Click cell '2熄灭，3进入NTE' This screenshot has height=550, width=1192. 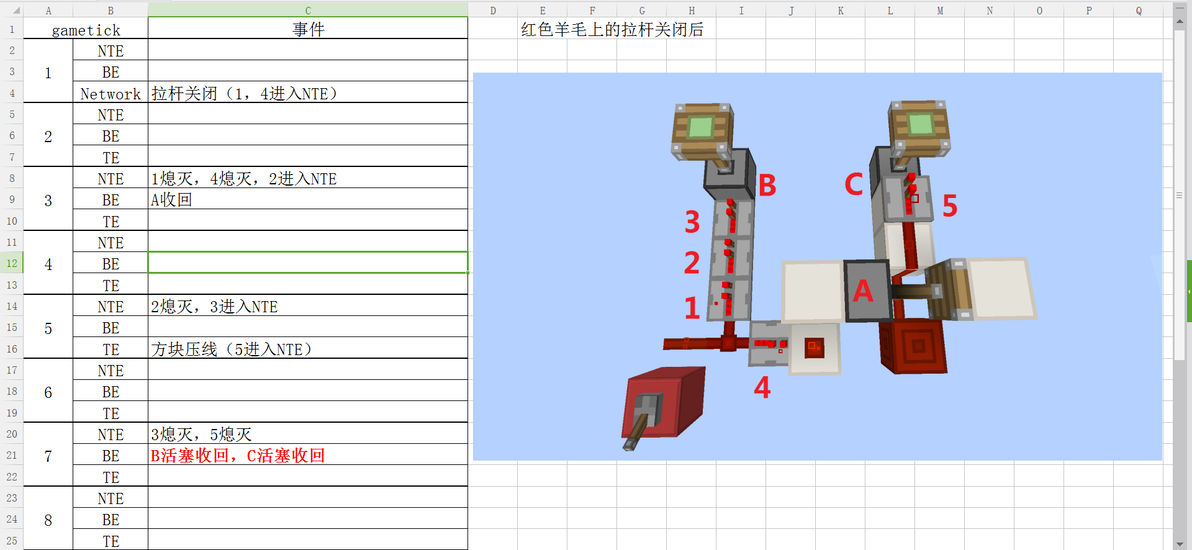tap(308, 306)
